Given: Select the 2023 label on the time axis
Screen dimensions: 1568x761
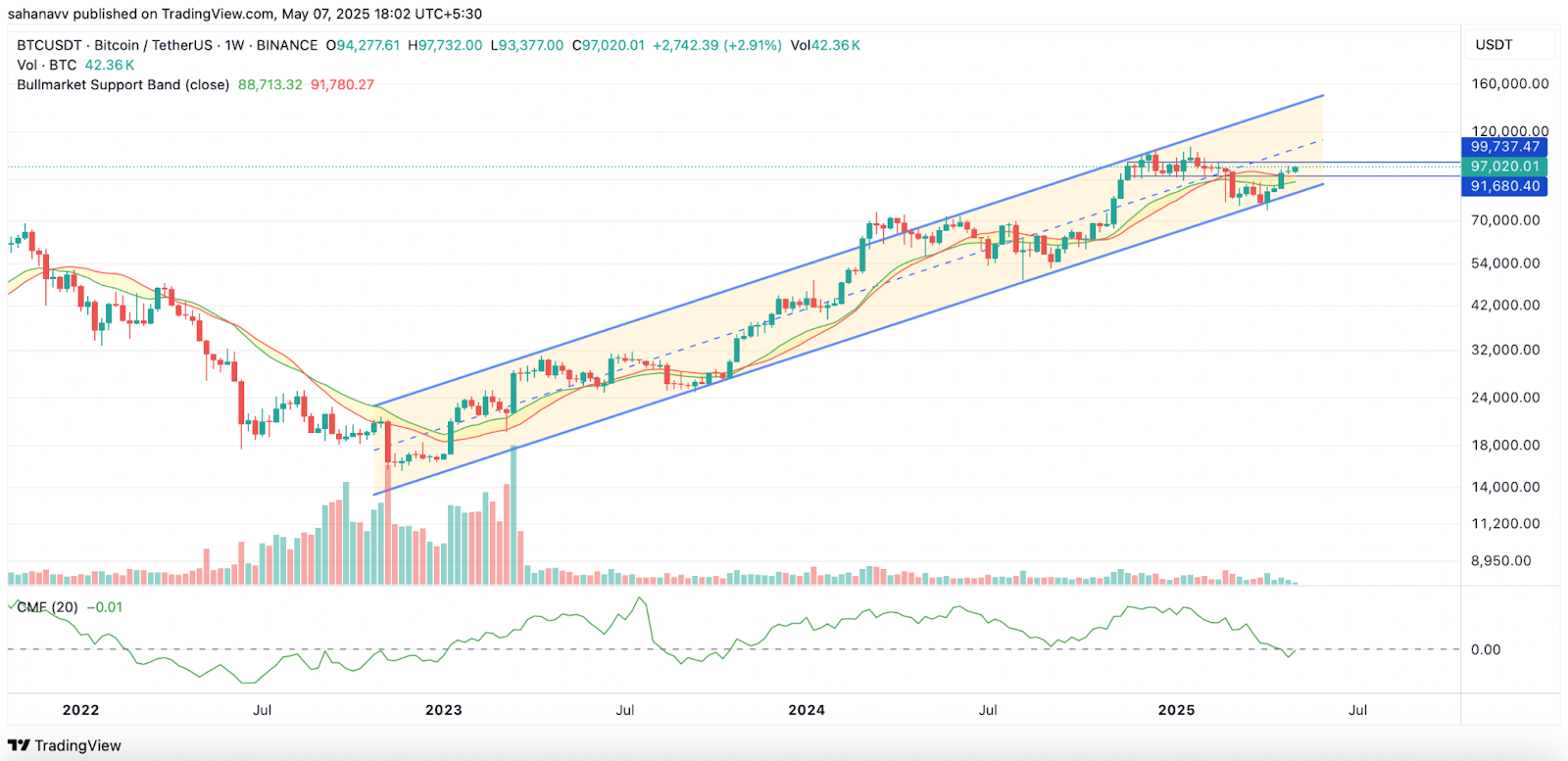Looking at the screenshot, I should 443,710.
